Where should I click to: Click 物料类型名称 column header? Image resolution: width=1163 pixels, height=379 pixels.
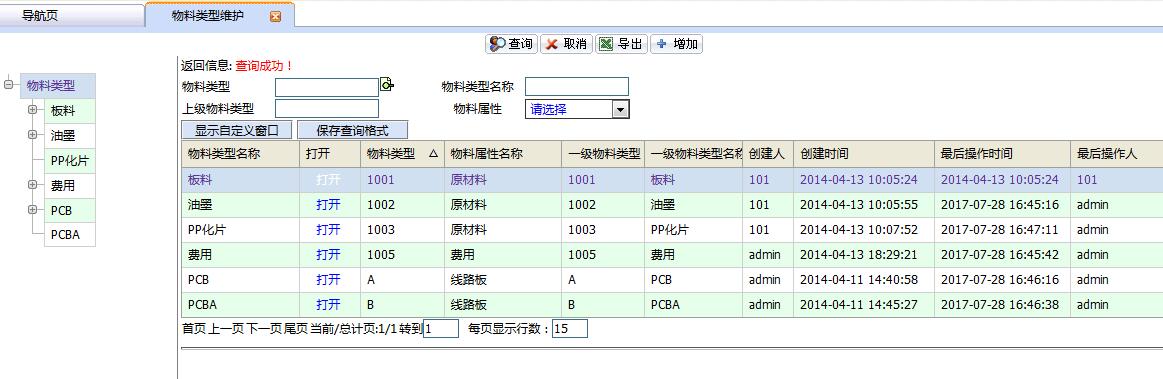(x=240, y=154)
